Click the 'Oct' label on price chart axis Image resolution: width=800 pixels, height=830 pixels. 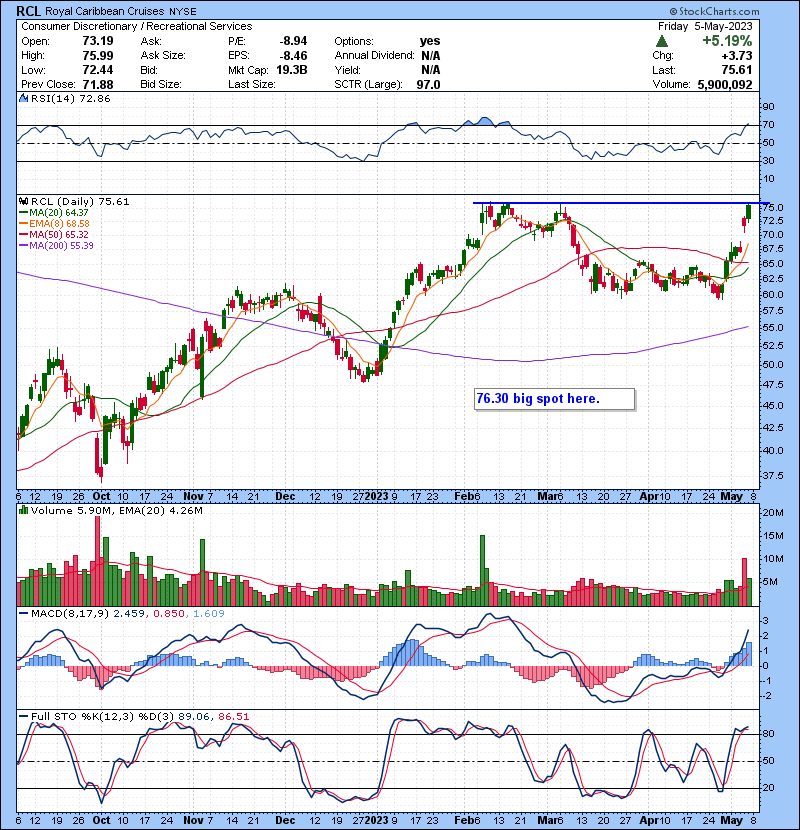[101, 497]
